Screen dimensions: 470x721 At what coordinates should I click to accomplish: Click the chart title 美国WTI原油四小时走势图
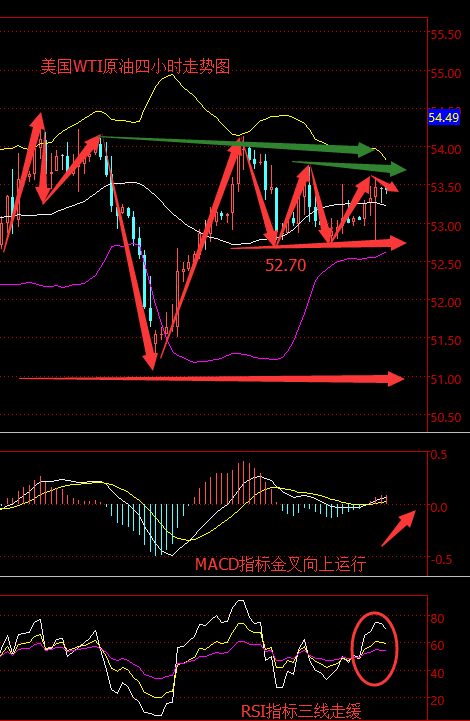coord(135,67)
